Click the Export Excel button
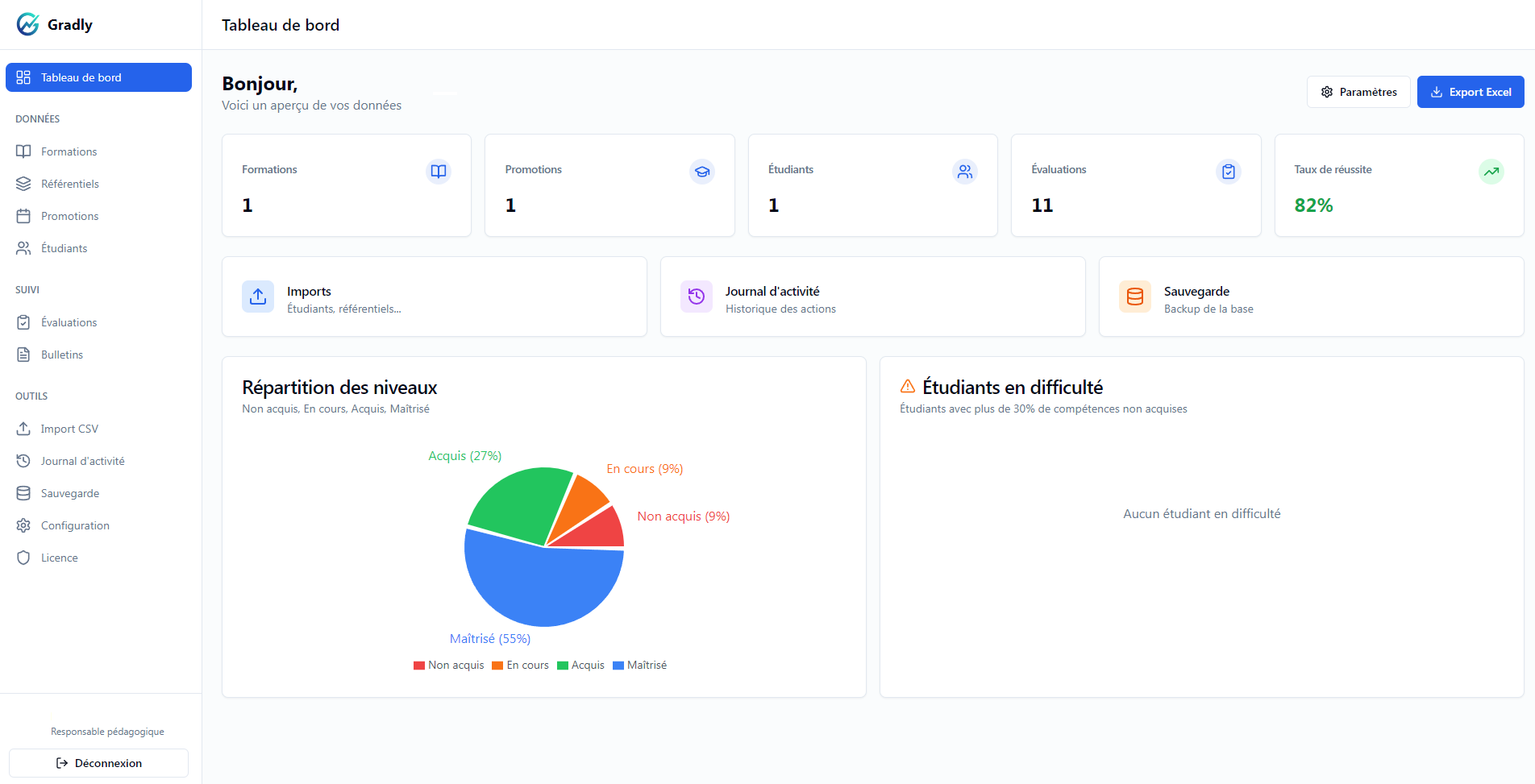 pos(1471,91)
